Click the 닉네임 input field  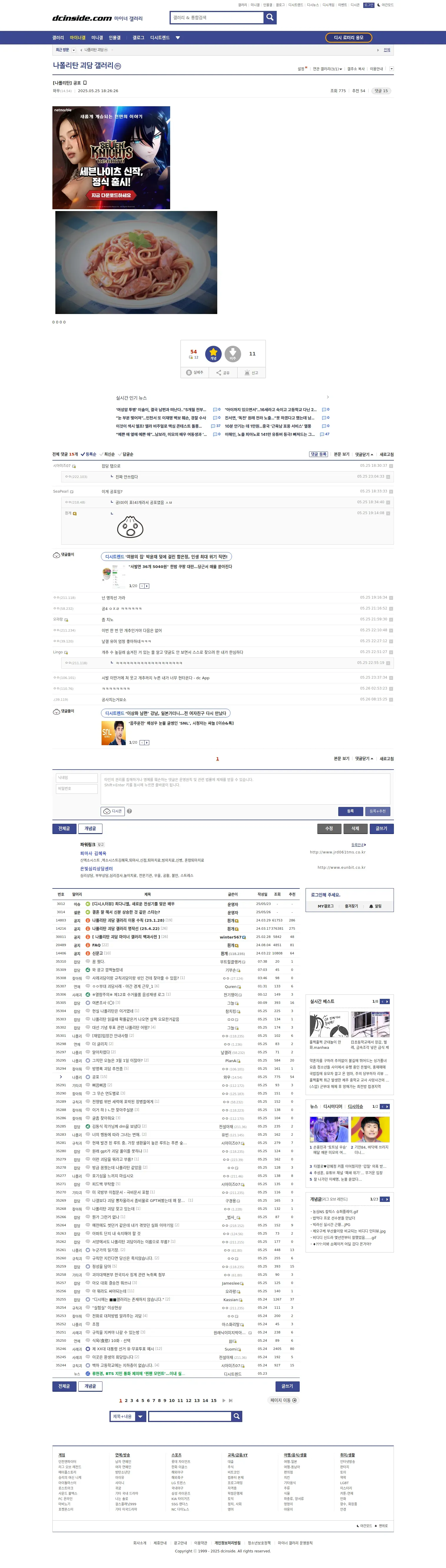coord(77,778)
